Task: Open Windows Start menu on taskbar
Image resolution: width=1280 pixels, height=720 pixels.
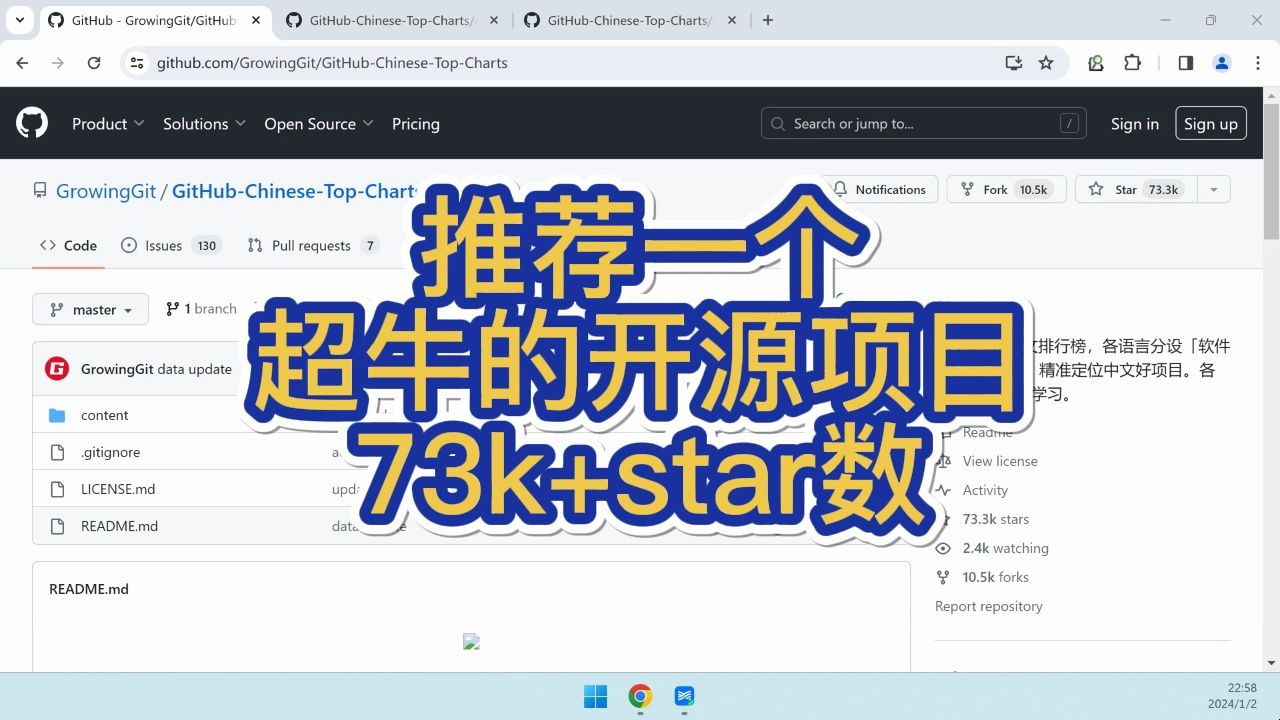Action: point(595,696)
